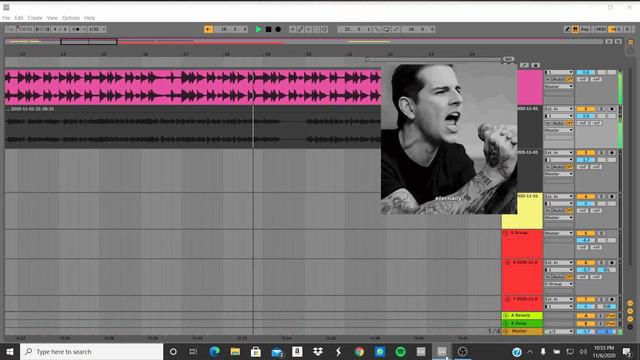Open the Edit menu
Viewport: 640px width, 360px height.
tap(19, 18)
